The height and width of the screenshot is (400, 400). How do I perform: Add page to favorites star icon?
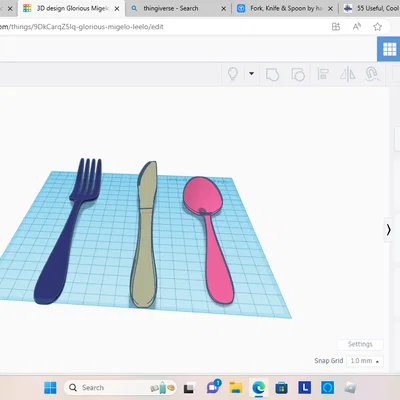click(x=377, y=27)
